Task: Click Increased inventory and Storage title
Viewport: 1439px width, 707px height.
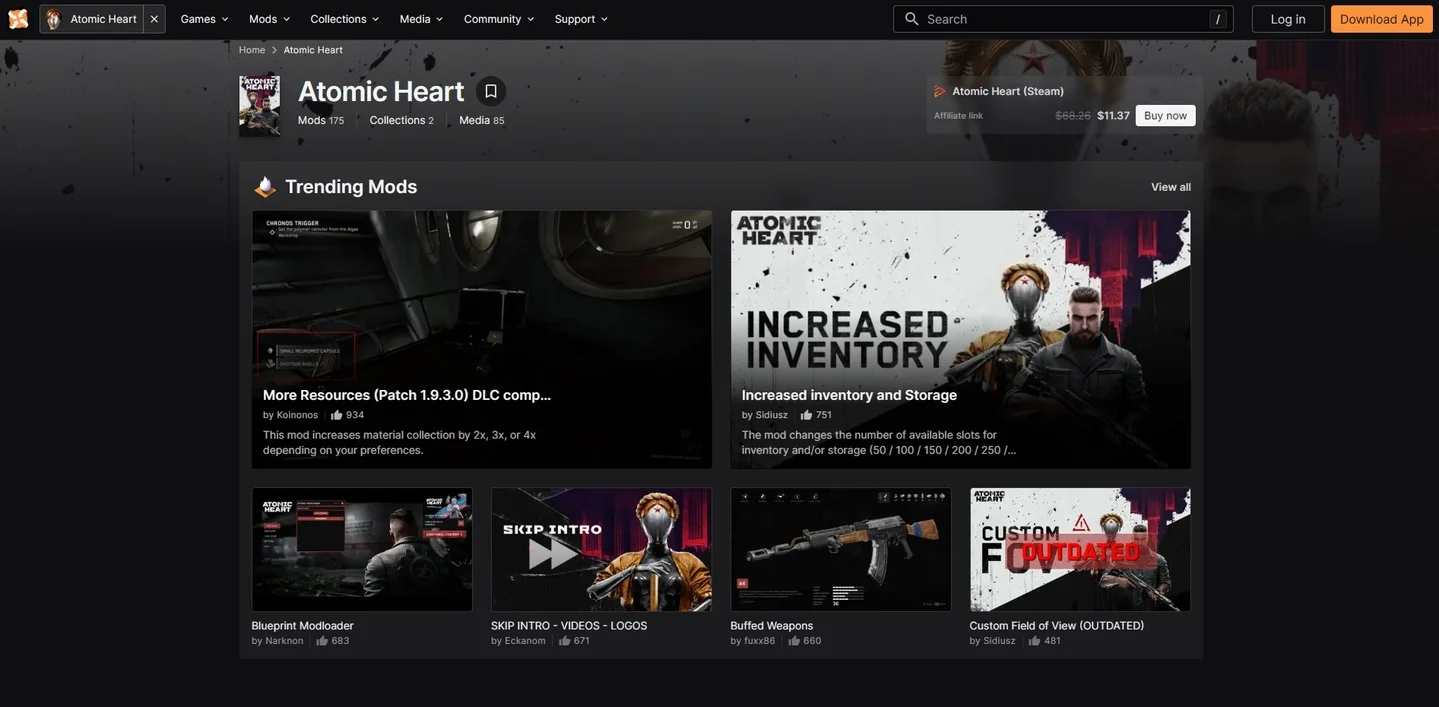Action: 849,395
